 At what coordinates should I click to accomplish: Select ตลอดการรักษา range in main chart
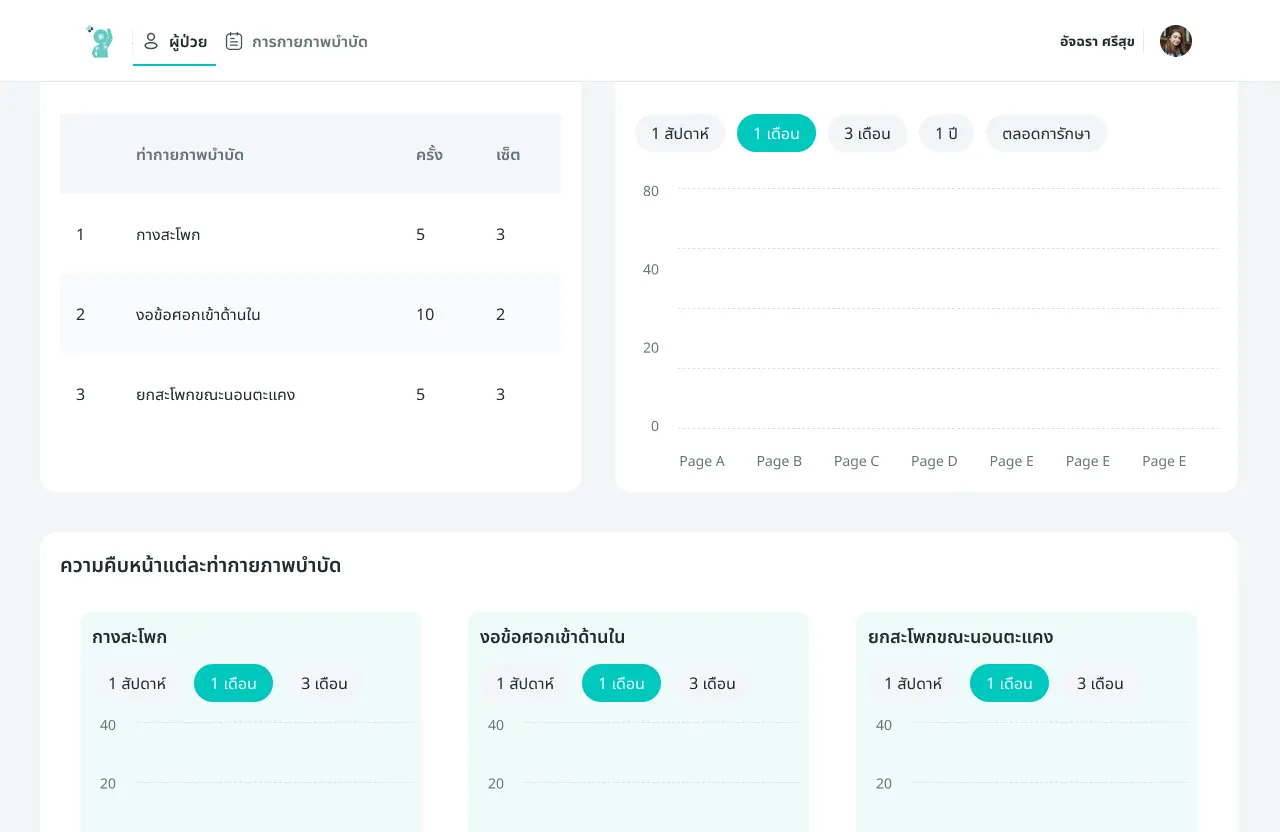[1046, 133]
